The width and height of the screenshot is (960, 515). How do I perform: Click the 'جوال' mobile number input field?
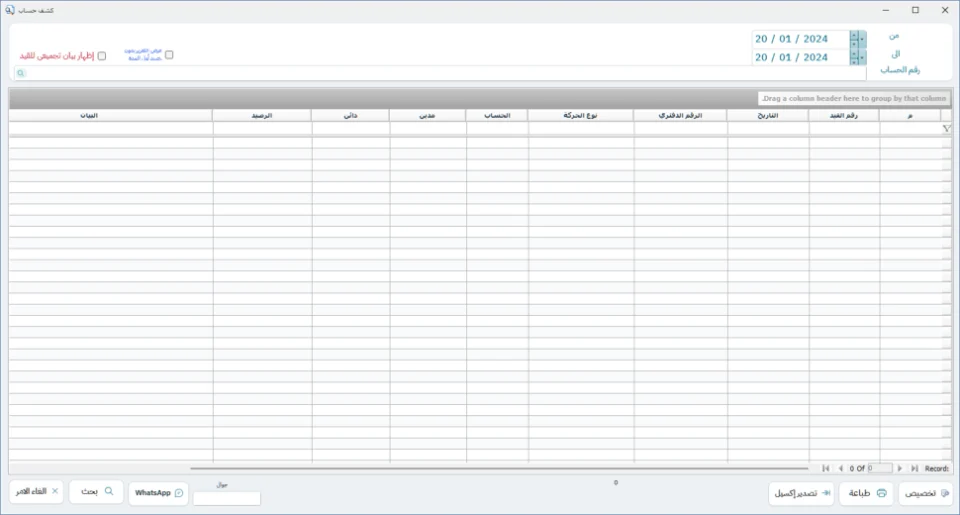pyautogui.click(x=227, y=498)
